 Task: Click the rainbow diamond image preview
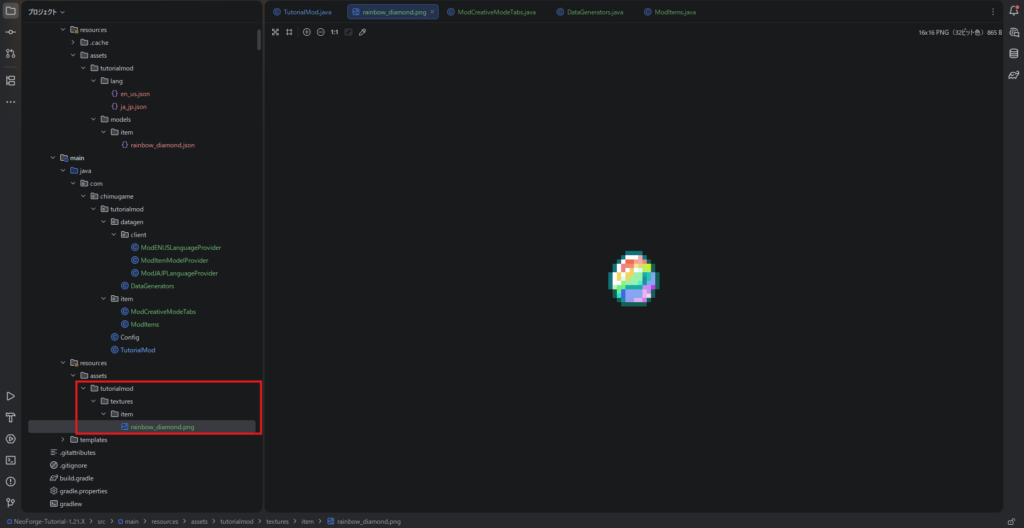pos(633,278)
